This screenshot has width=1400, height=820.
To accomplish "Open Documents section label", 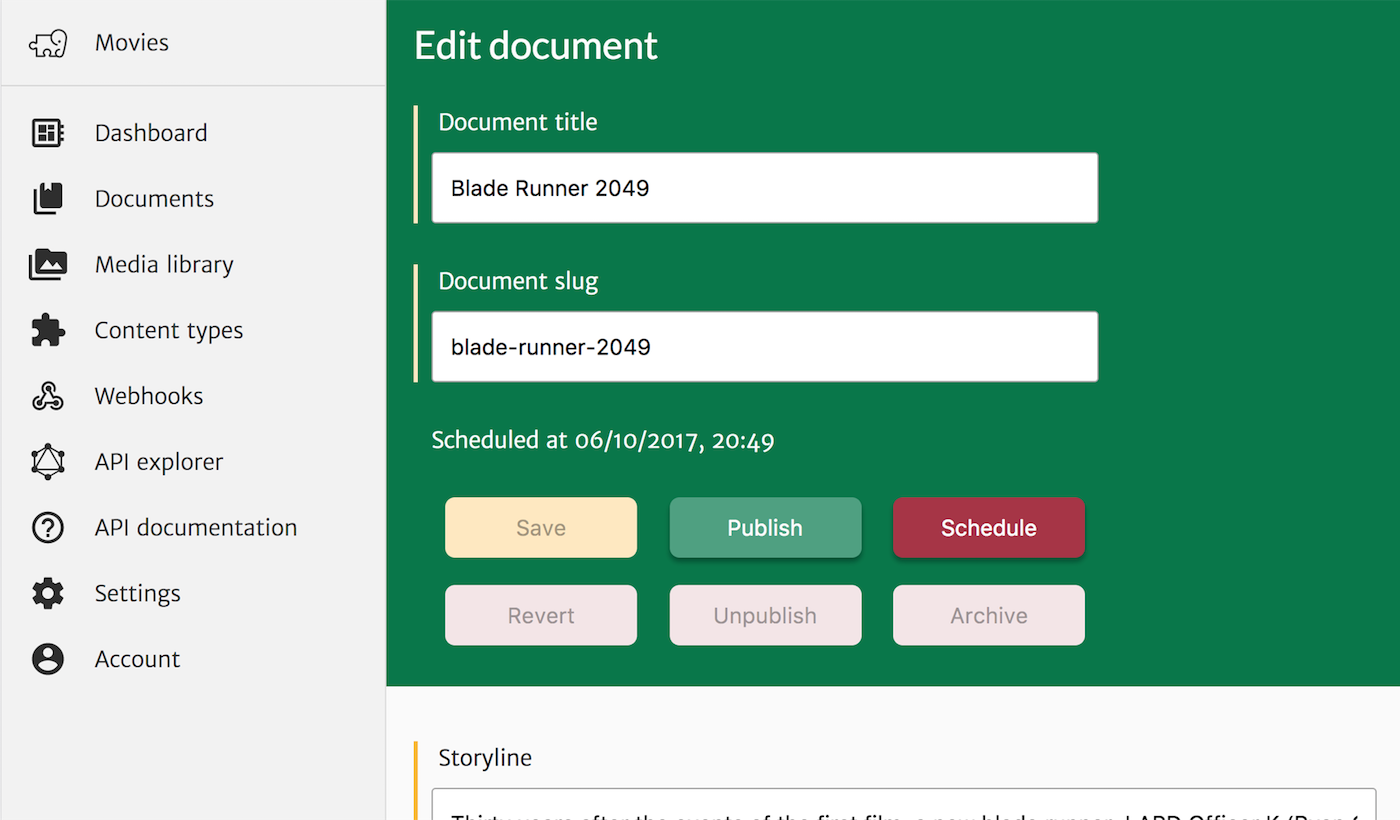I will [x=154, y=199].
